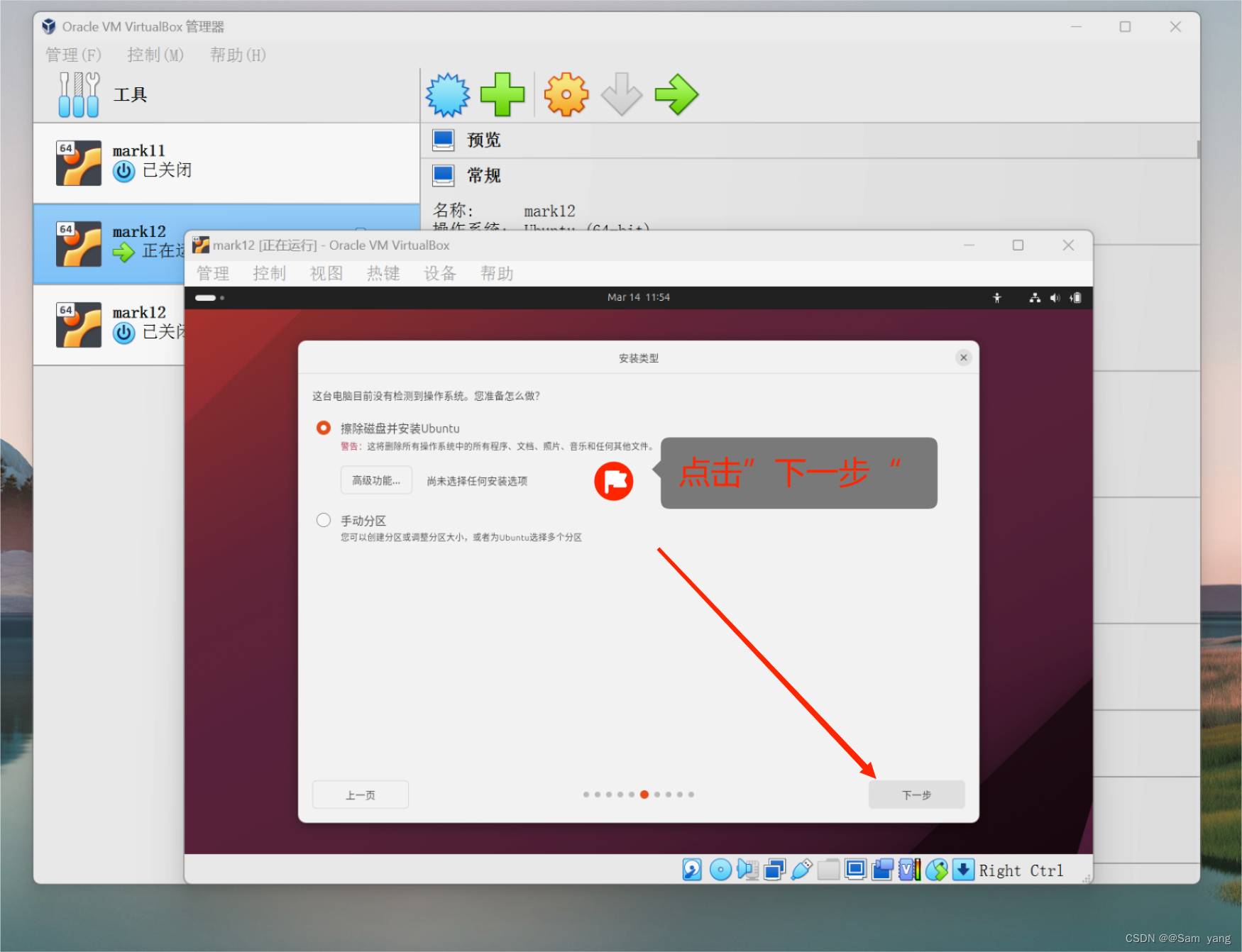Screen dimensions: 1242x952
Task: Open 控制 menu in the mark12 VM window
Action: (x=270, y=274)
